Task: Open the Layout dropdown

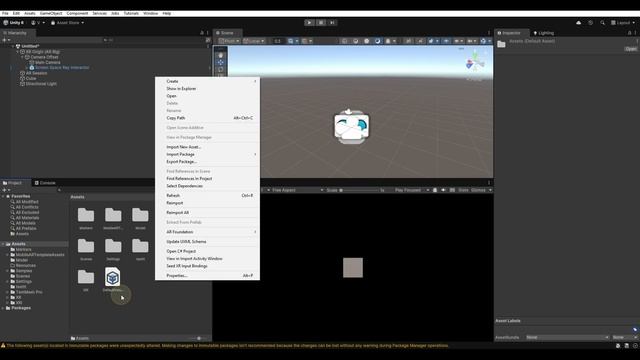Action: pos(623,23)
